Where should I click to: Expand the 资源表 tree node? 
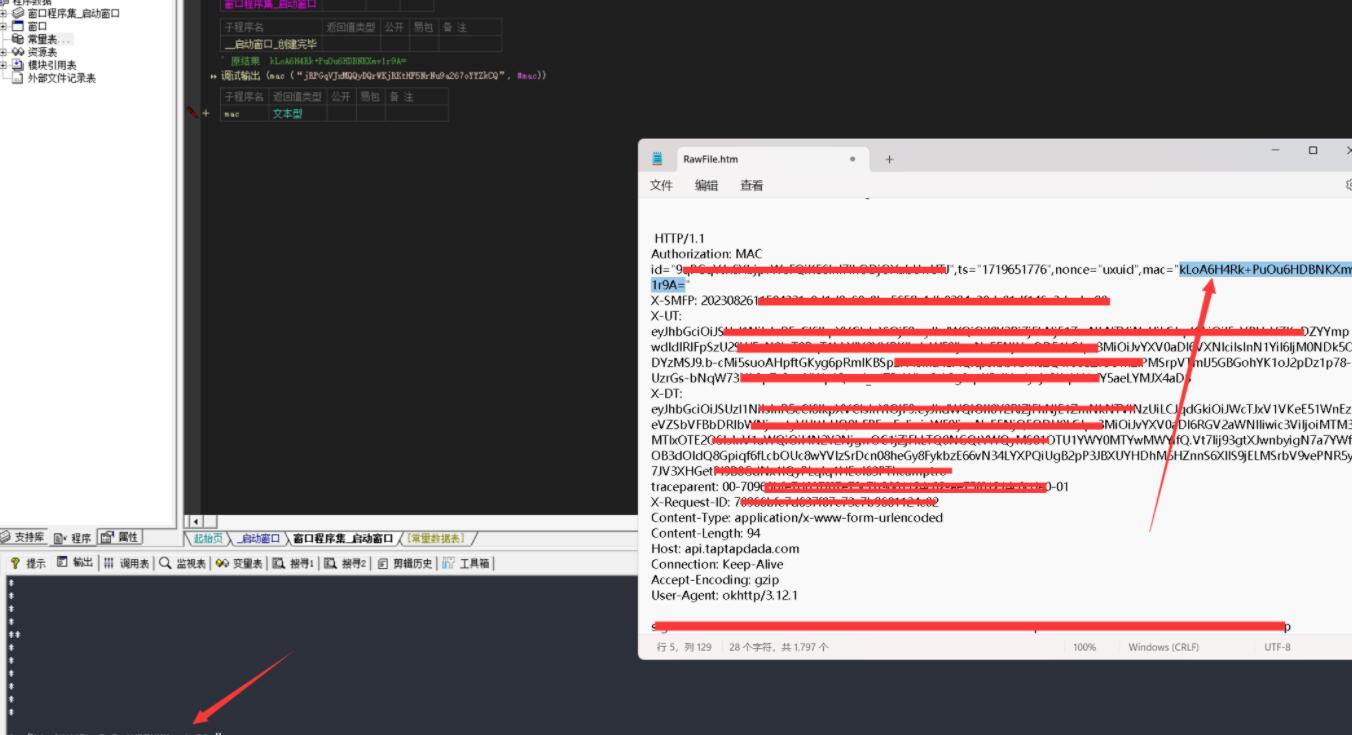click(x=4, y=52)
